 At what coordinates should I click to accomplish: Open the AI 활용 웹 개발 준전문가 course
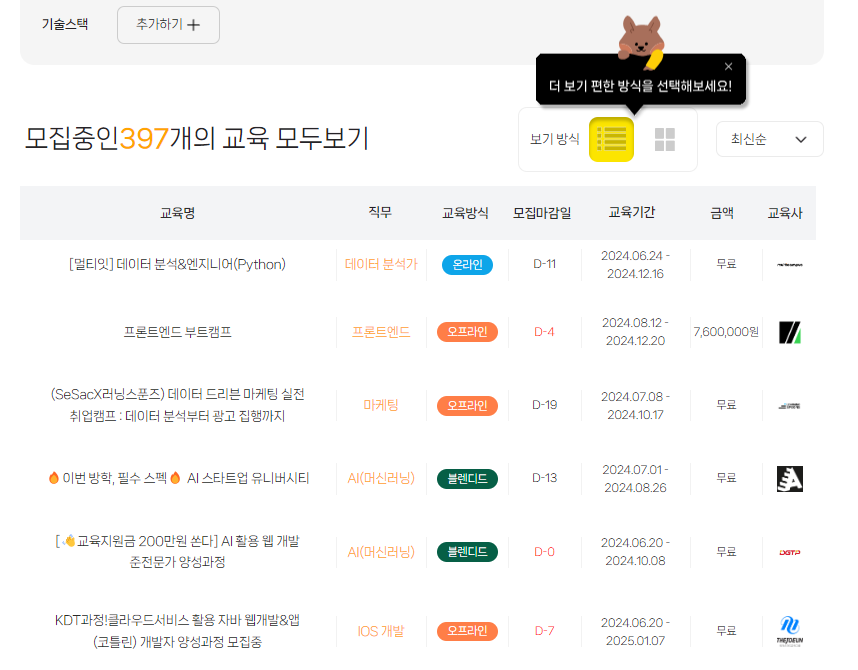(177, 551)
